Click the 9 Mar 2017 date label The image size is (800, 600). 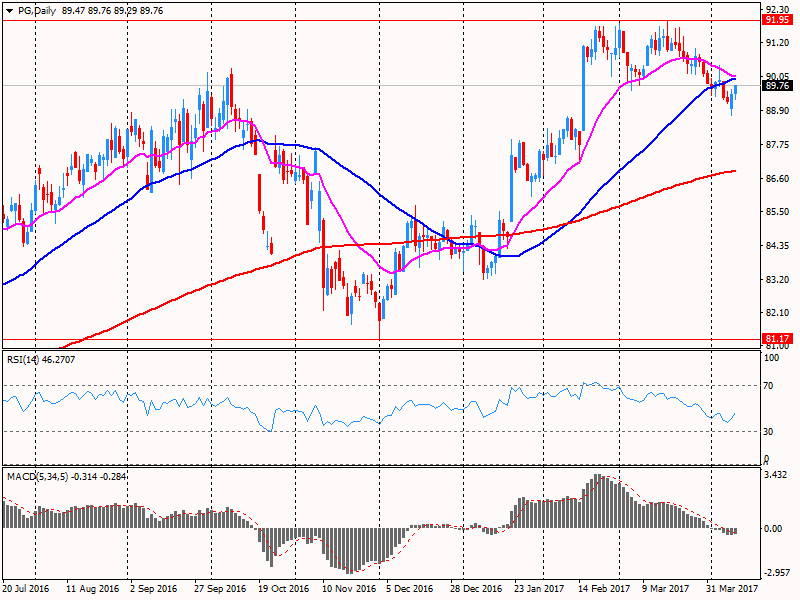click(665, 588)
